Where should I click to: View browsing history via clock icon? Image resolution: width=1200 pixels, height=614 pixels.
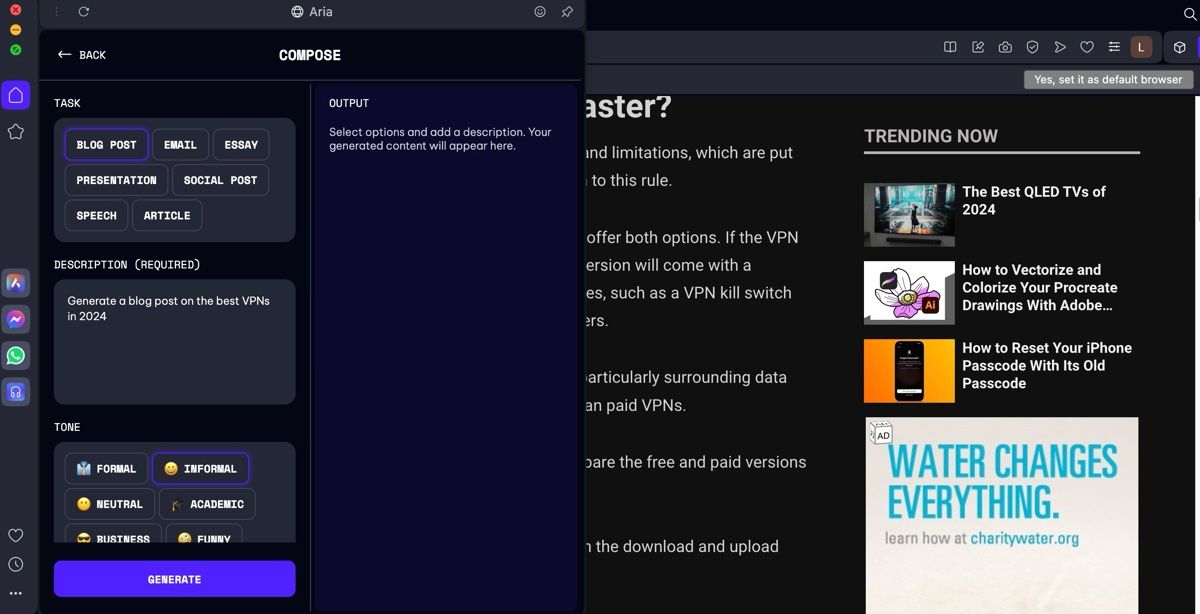[16, 563]
